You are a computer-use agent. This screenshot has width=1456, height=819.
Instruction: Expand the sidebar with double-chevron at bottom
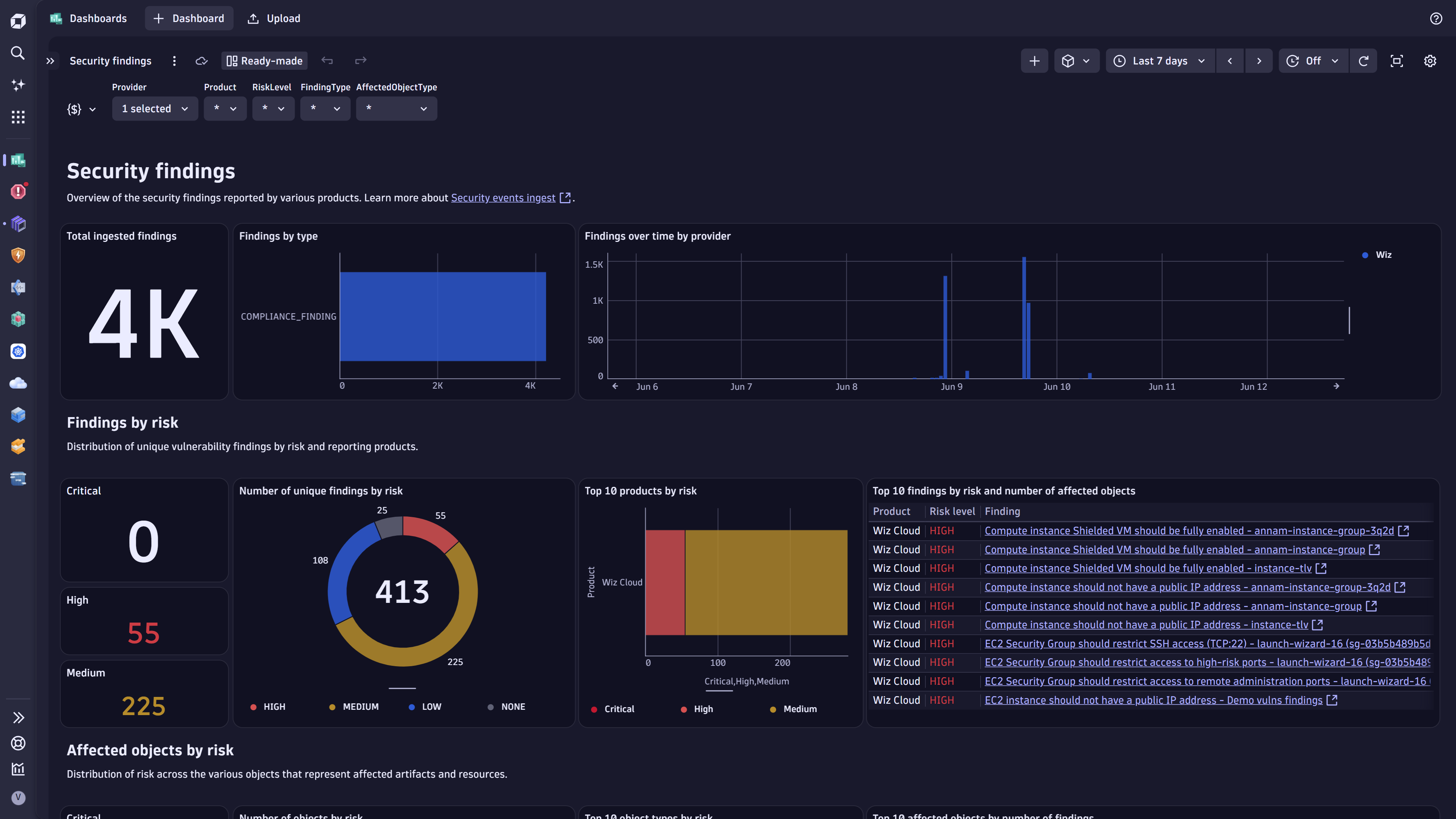(18, 718)
